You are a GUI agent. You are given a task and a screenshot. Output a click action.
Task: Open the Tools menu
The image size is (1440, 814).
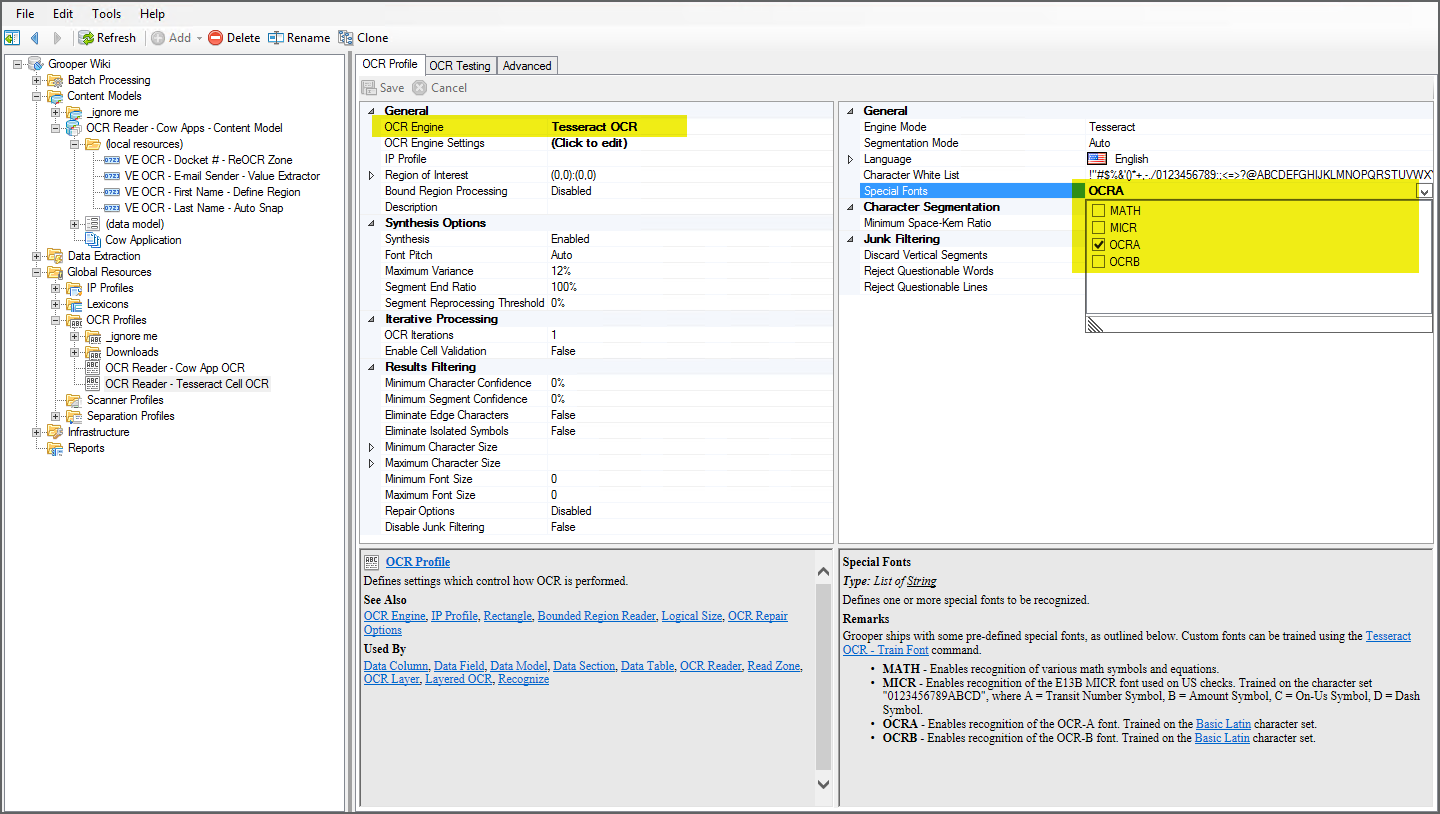tap(106, 14)
